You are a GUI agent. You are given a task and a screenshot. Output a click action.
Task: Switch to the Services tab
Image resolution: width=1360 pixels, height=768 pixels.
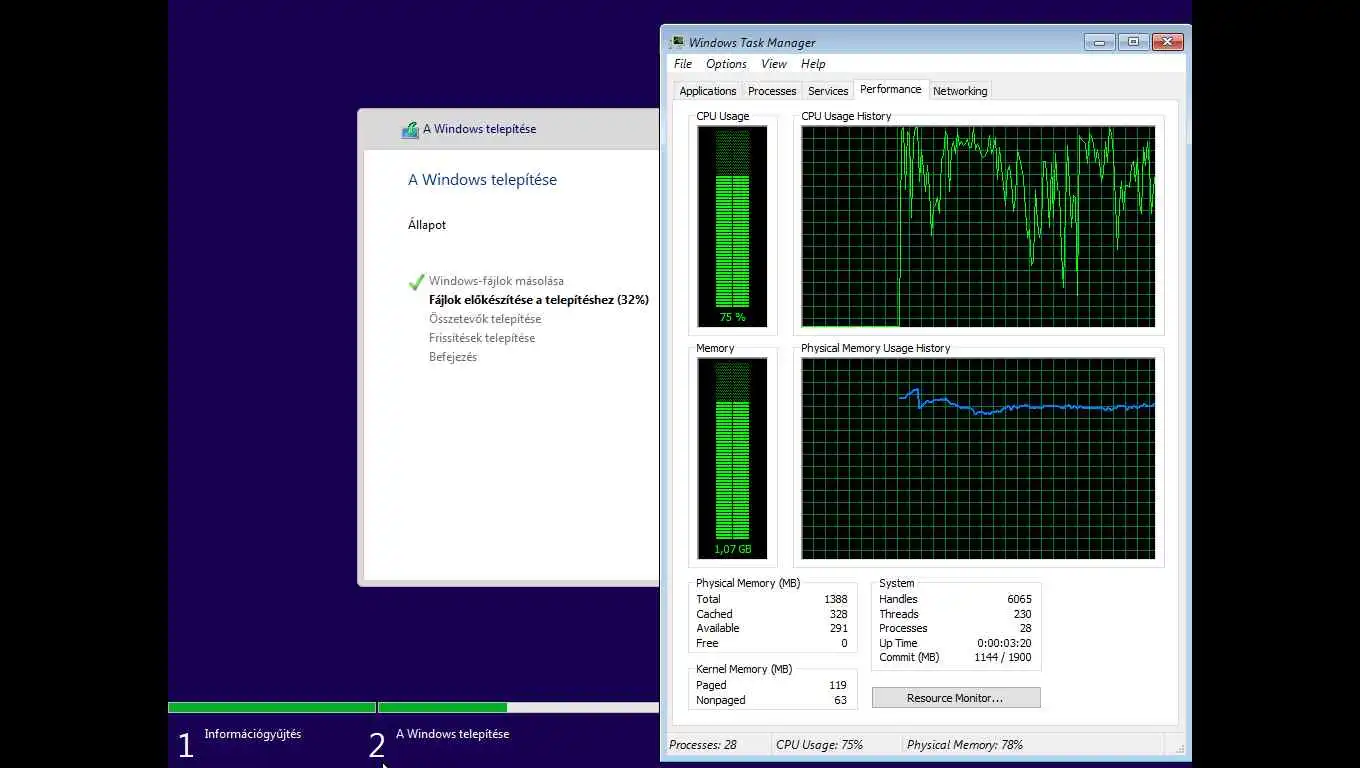pos(828,91)
